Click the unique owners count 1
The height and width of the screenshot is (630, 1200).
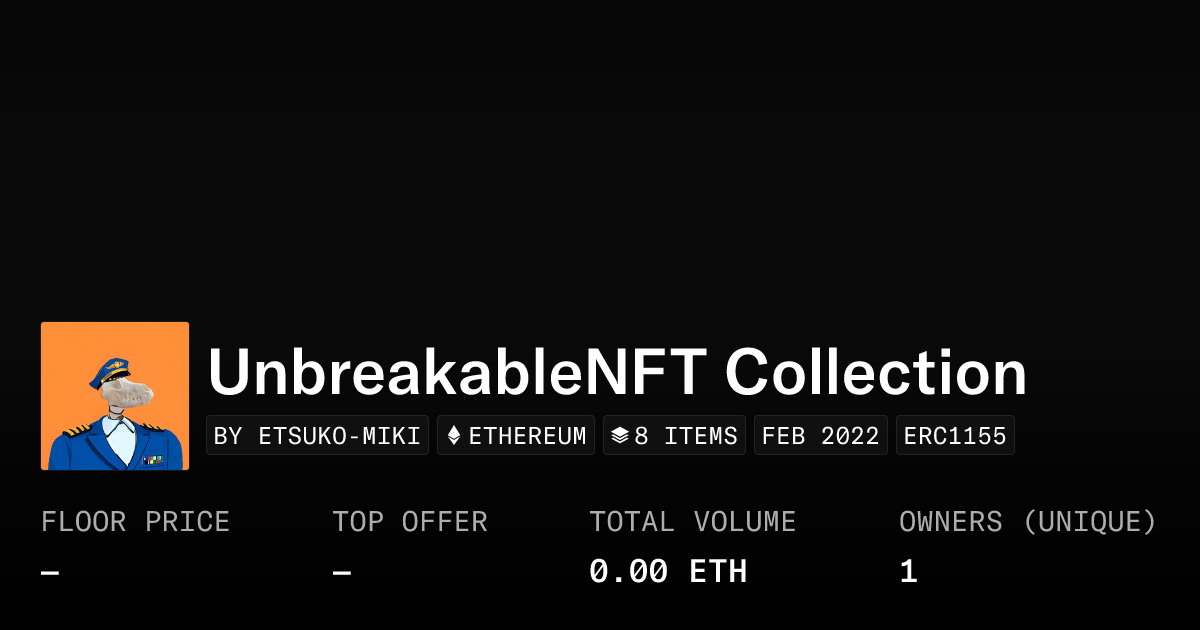(908, 572)
